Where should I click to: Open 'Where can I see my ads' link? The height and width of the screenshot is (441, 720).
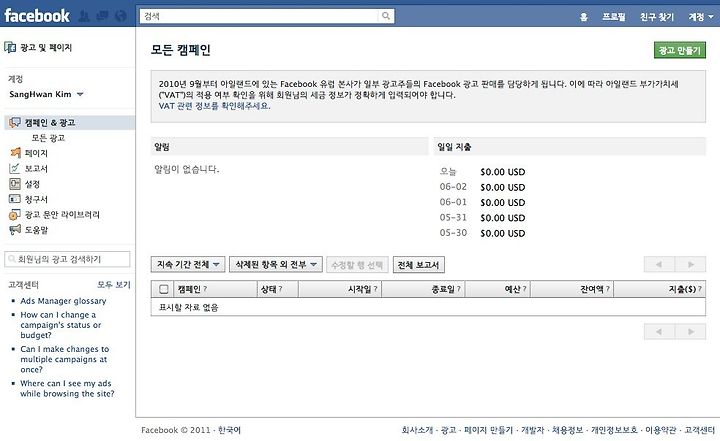pyautogui.click(x=67, y=388)
